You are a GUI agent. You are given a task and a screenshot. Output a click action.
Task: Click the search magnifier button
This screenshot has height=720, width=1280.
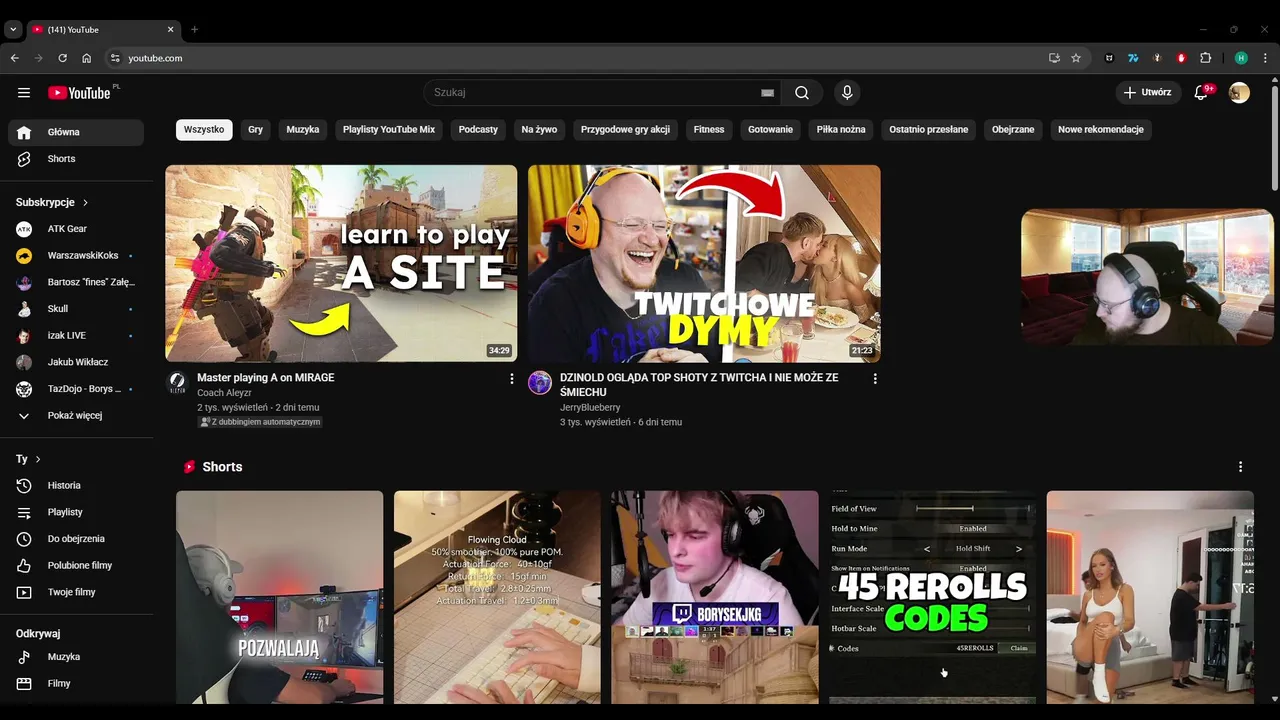(802, 93)
